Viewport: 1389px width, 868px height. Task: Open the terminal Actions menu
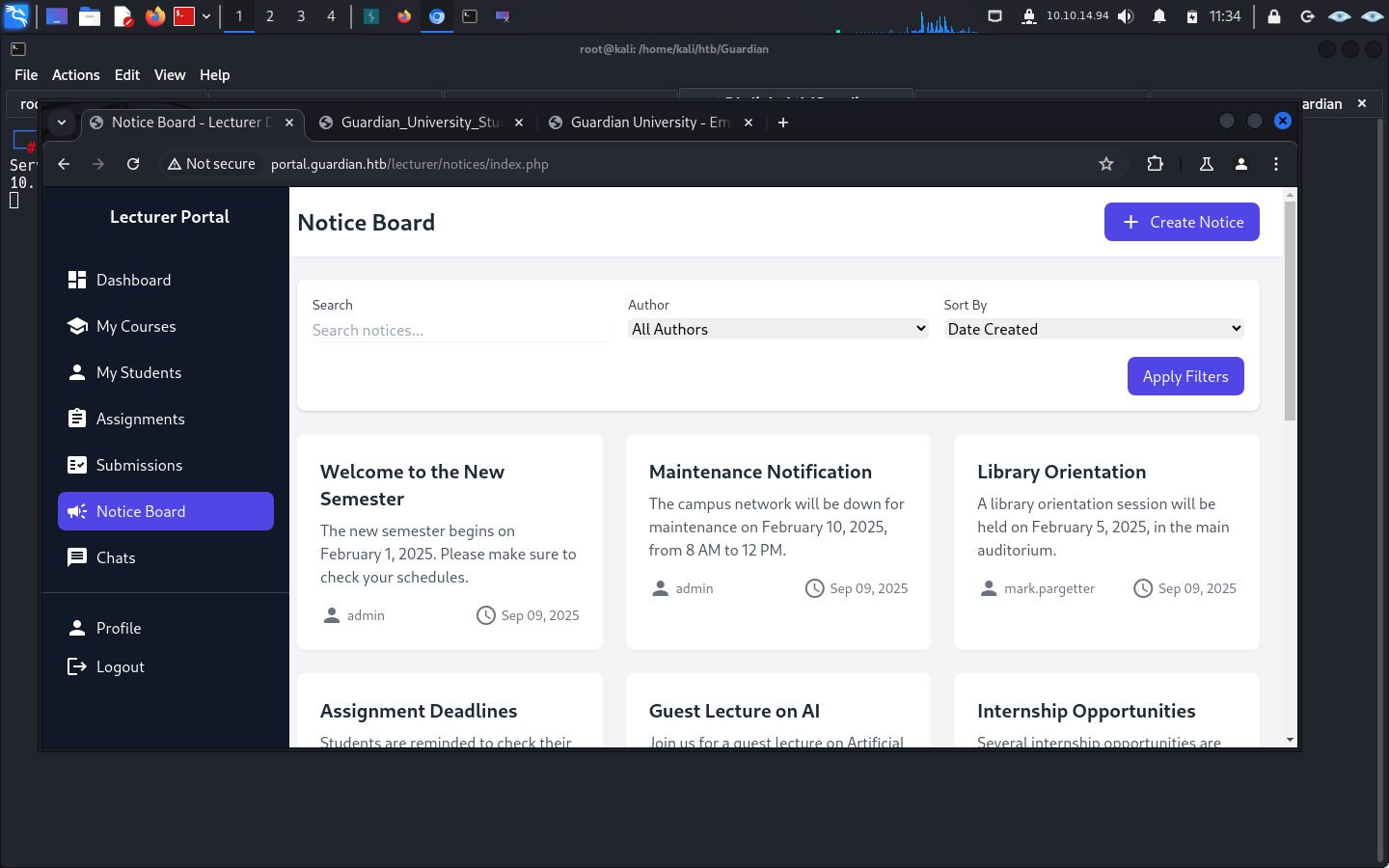(75, 75)
